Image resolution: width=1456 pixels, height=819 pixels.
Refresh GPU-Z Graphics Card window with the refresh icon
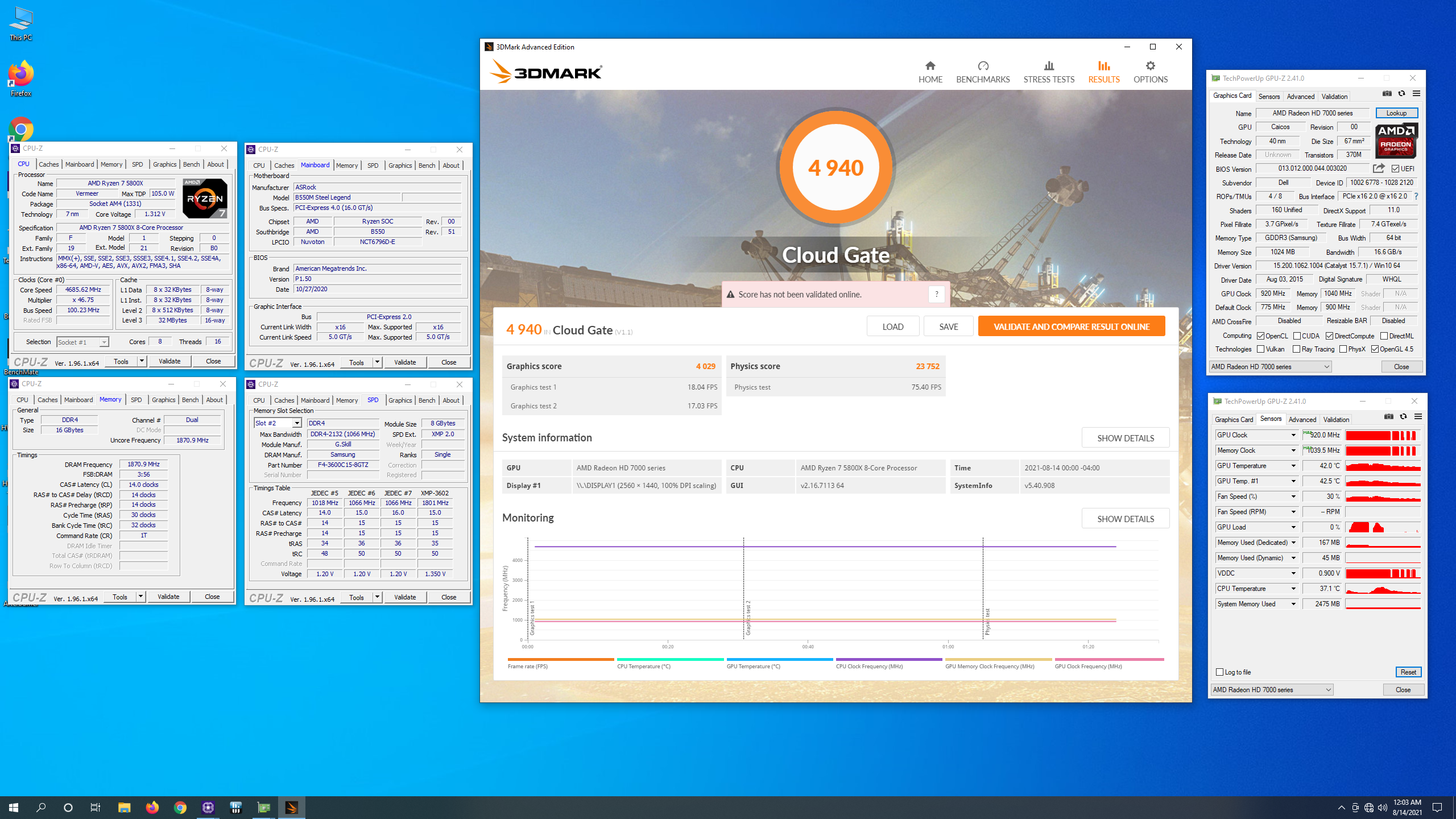pyautogui.click(x=1401, y=94)
